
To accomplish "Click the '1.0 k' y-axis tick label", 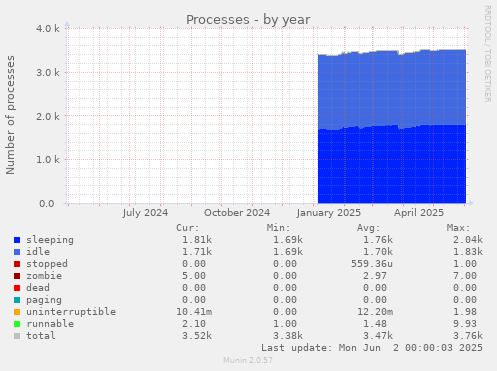I will coord(48,160).
